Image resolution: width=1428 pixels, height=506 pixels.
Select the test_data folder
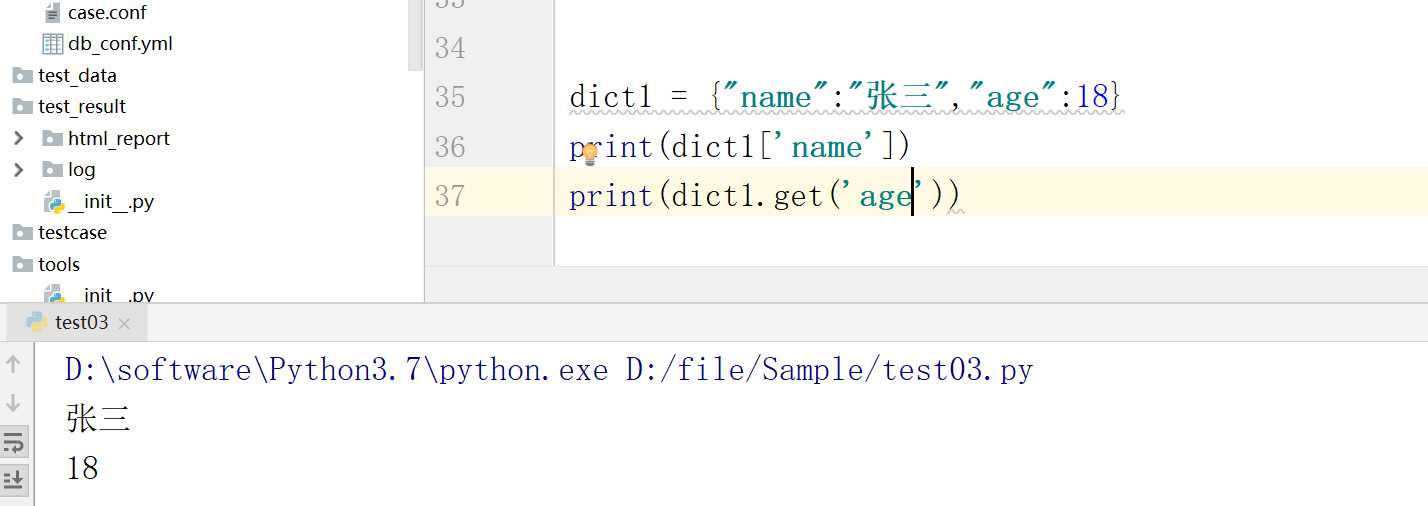pos(77,75)
